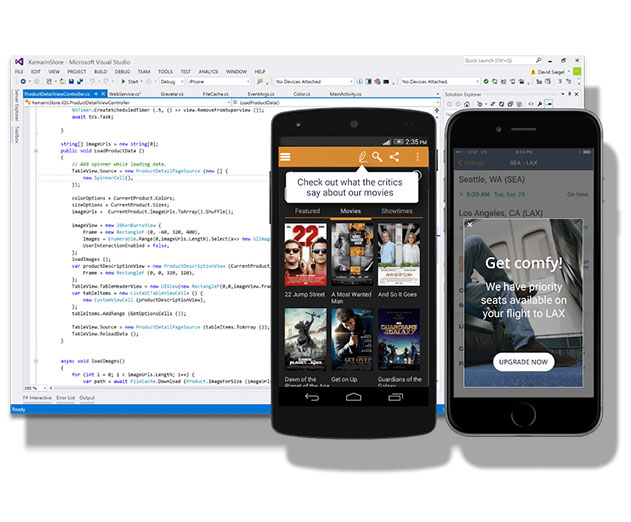Open the ProductDetailViewController class navigation dropdown

(128, 103)
